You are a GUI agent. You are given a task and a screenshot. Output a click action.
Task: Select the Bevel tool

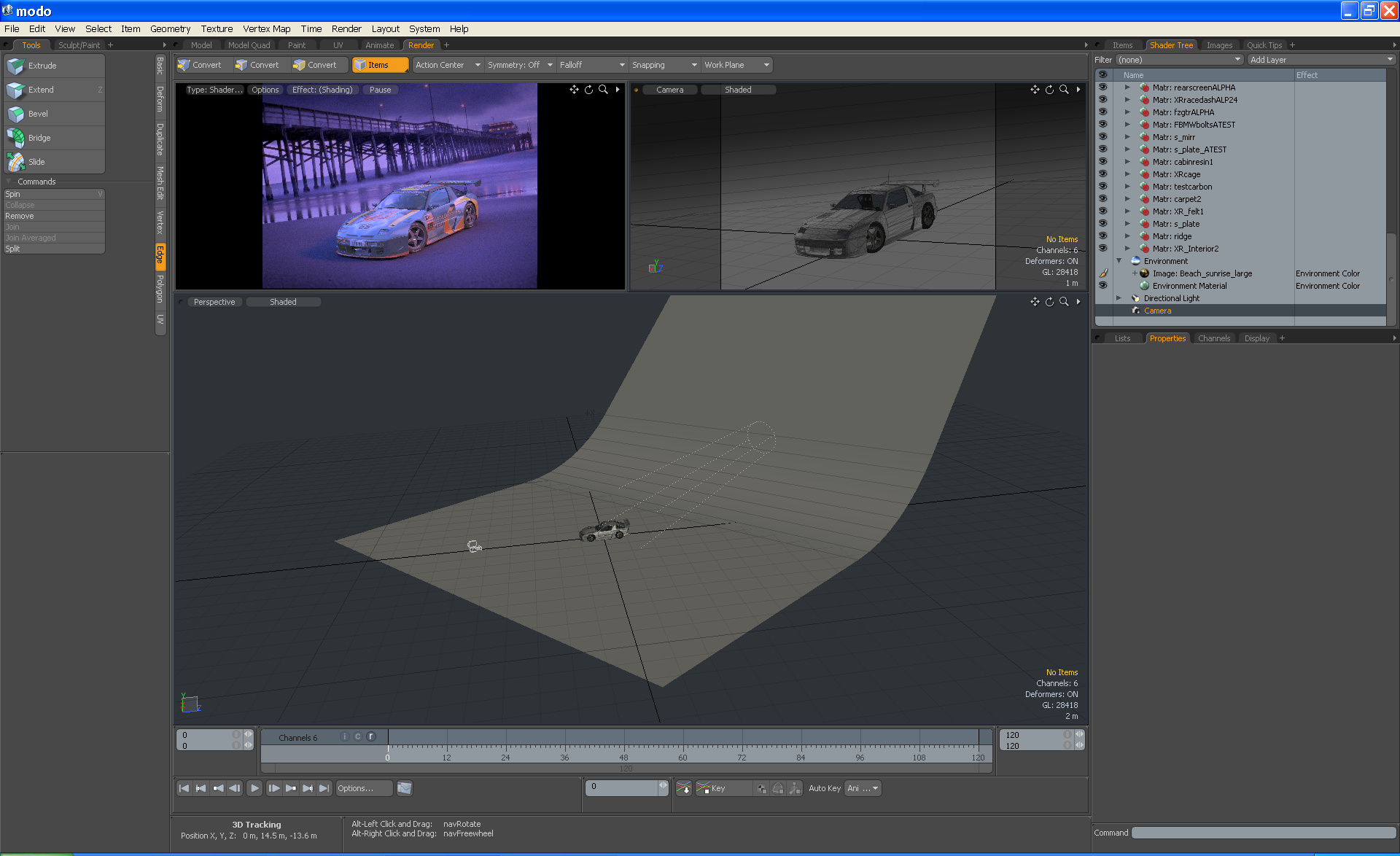click(x=38, y=114)
